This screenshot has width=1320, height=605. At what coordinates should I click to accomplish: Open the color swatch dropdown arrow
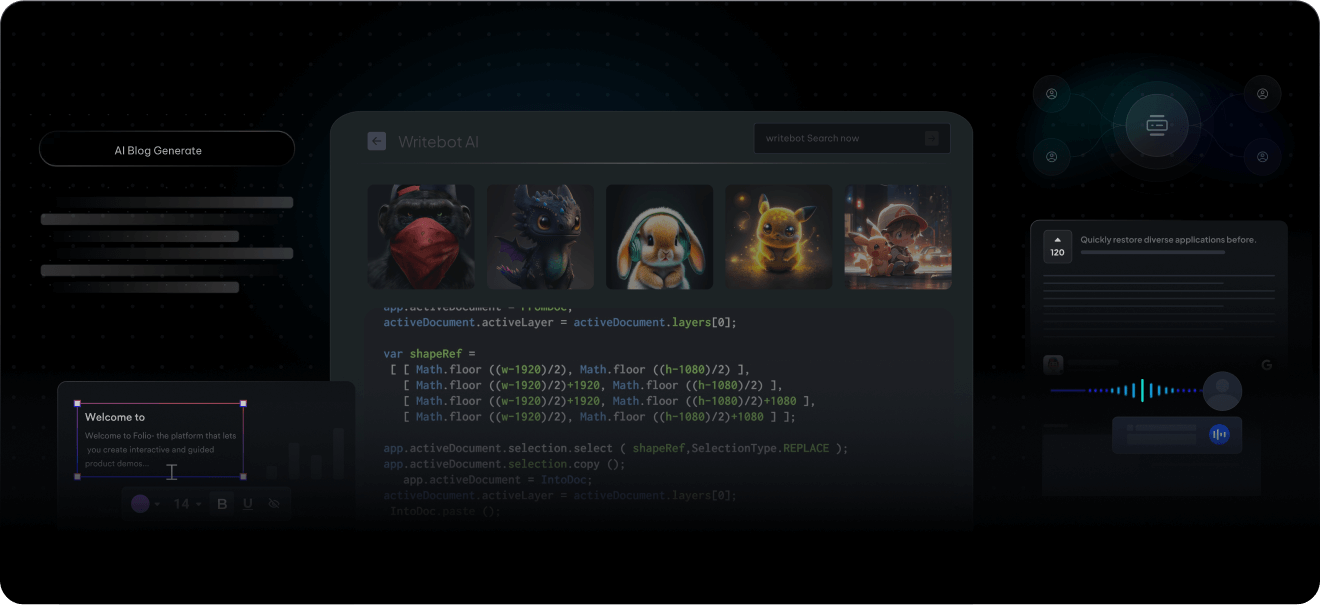pyautogui.click(x=157, y=504)
